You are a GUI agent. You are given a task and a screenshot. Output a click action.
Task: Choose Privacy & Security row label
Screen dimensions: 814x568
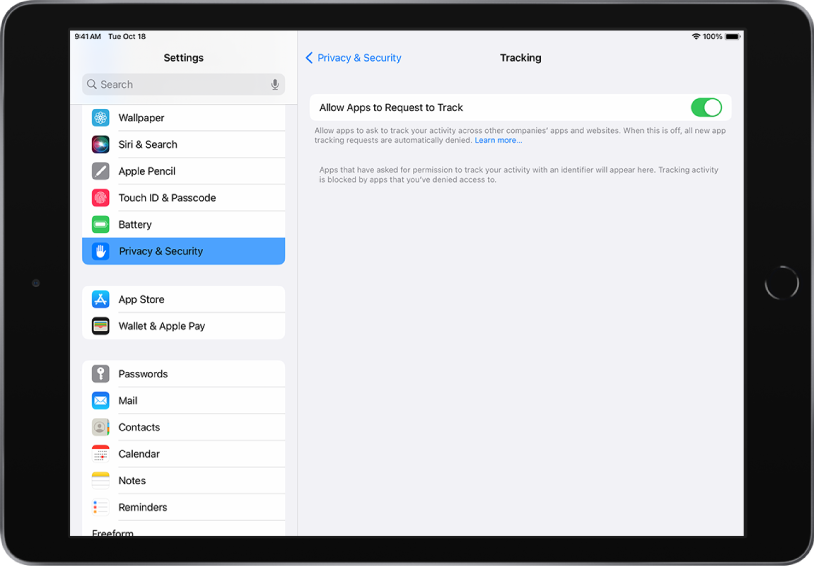161,251
